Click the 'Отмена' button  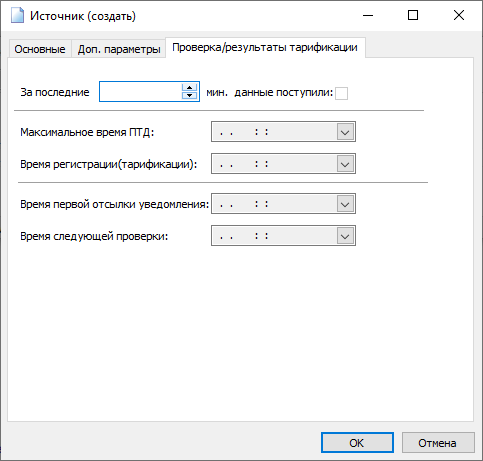(438, 443)
